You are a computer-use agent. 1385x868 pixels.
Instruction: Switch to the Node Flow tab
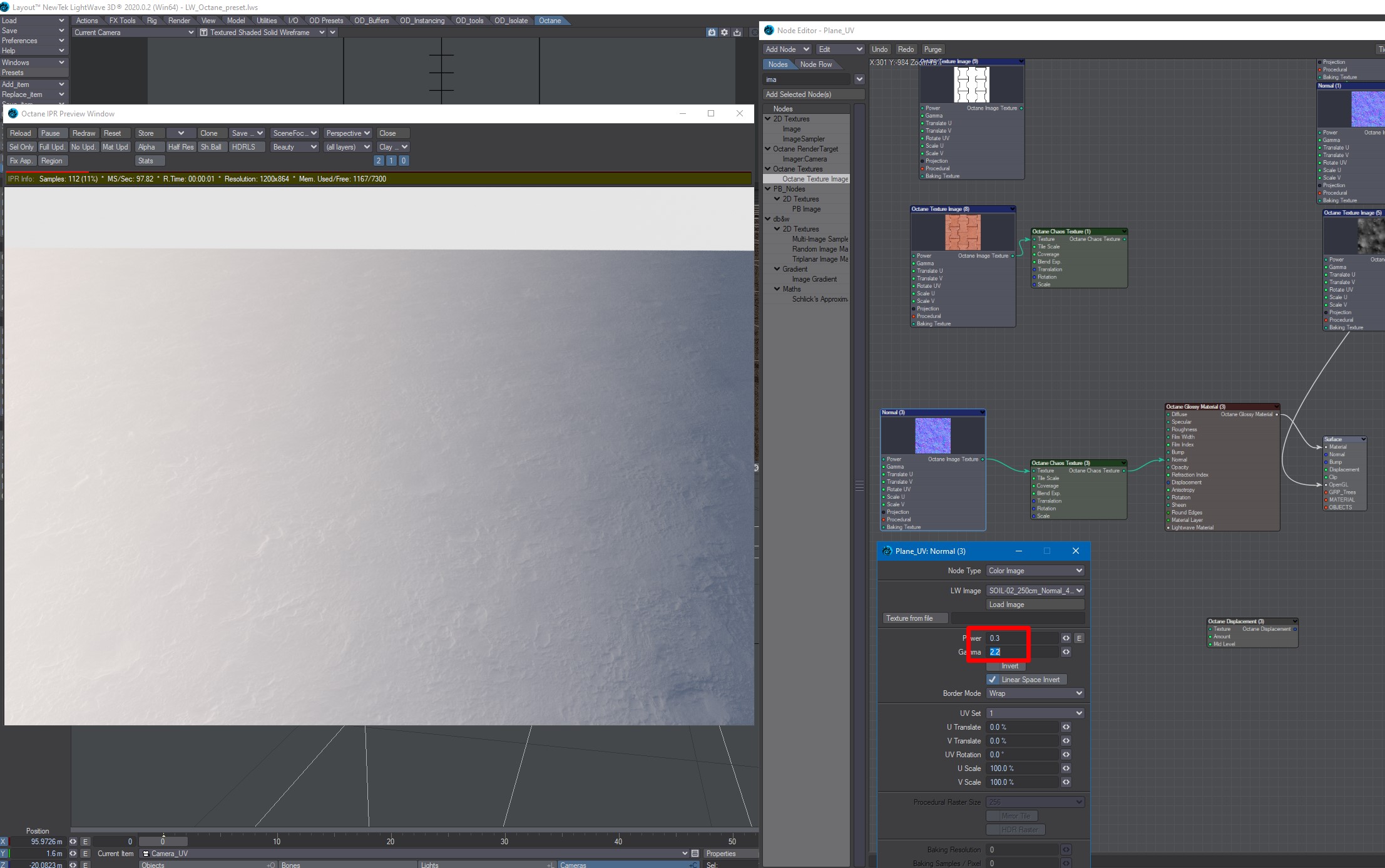815,64
